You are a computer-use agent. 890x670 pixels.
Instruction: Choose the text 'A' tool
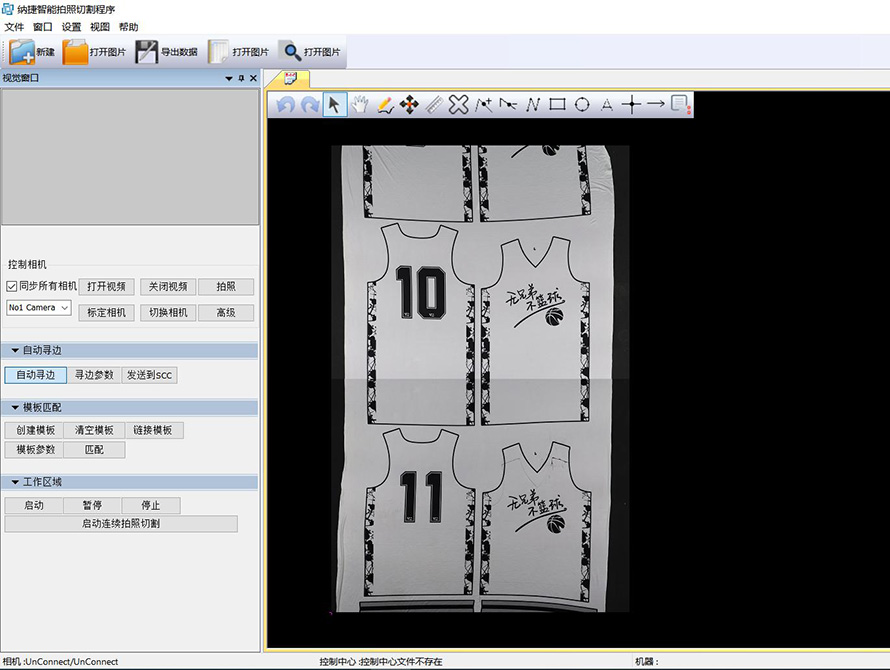coord(606,104)
